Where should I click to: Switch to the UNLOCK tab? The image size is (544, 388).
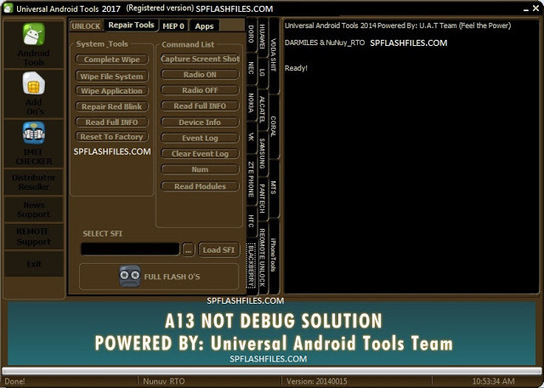(86, 26)
